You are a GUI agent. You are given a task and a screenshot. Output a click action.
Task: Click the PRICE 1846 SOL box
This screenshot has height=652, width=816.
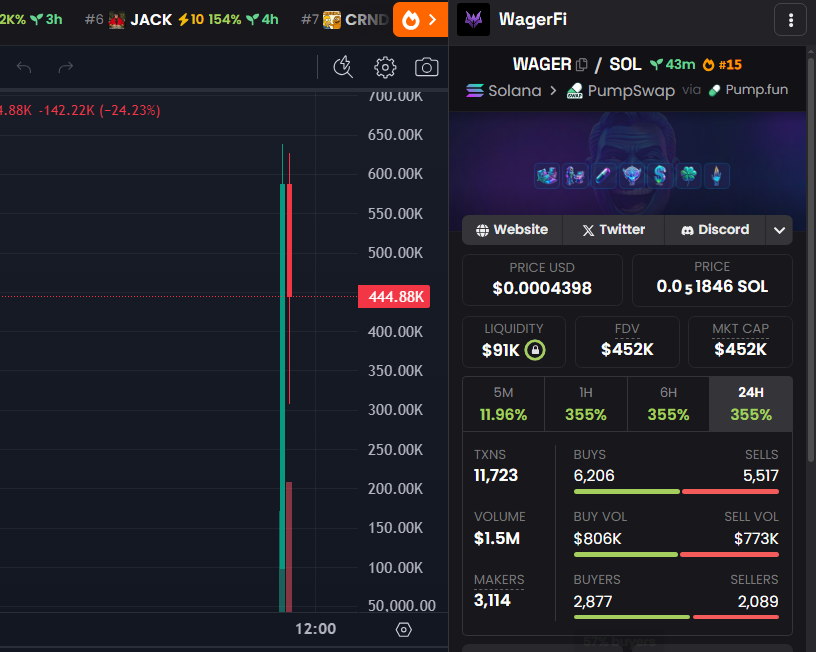712,280
